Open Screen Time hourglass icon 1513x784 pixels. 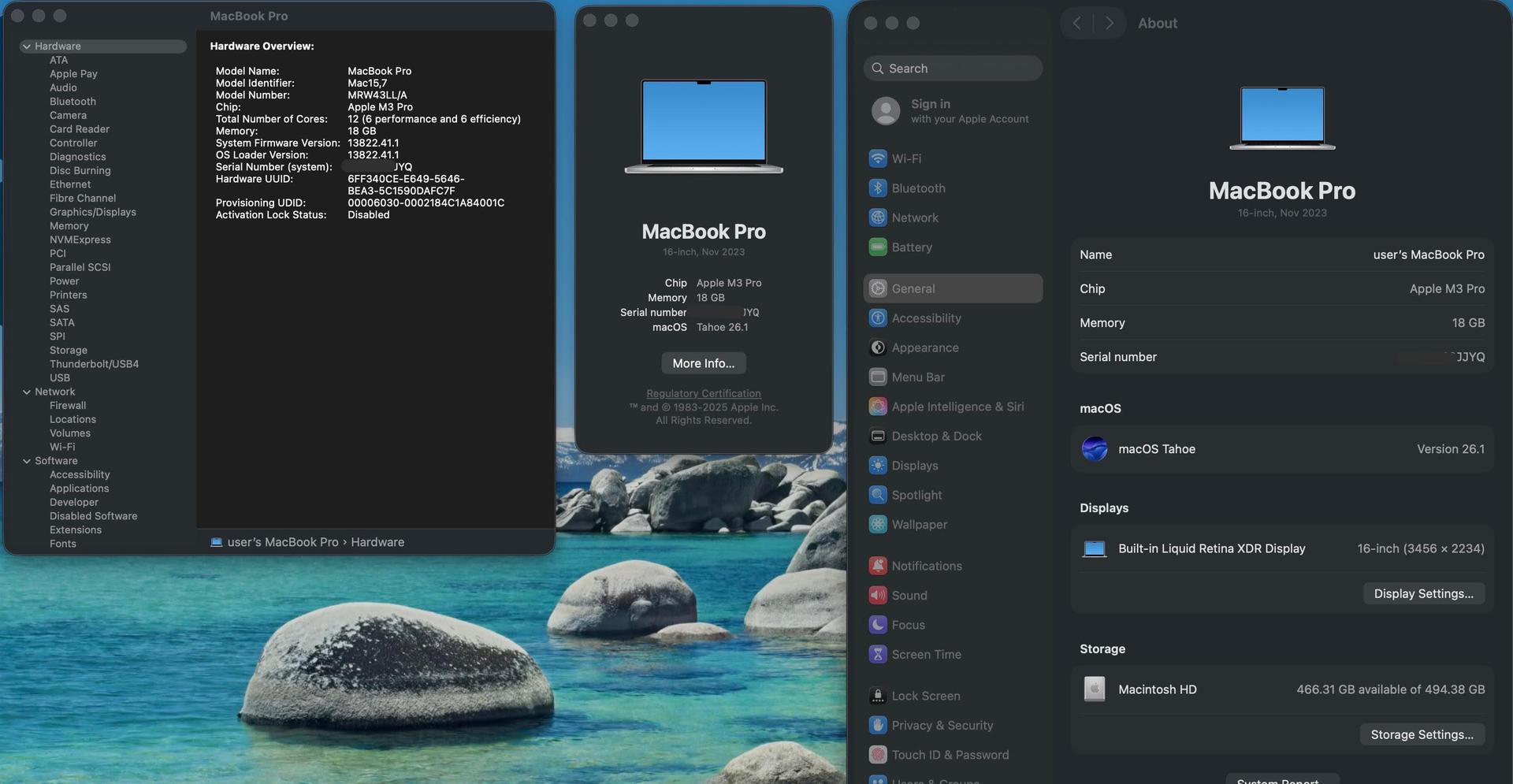coord(877,655)
